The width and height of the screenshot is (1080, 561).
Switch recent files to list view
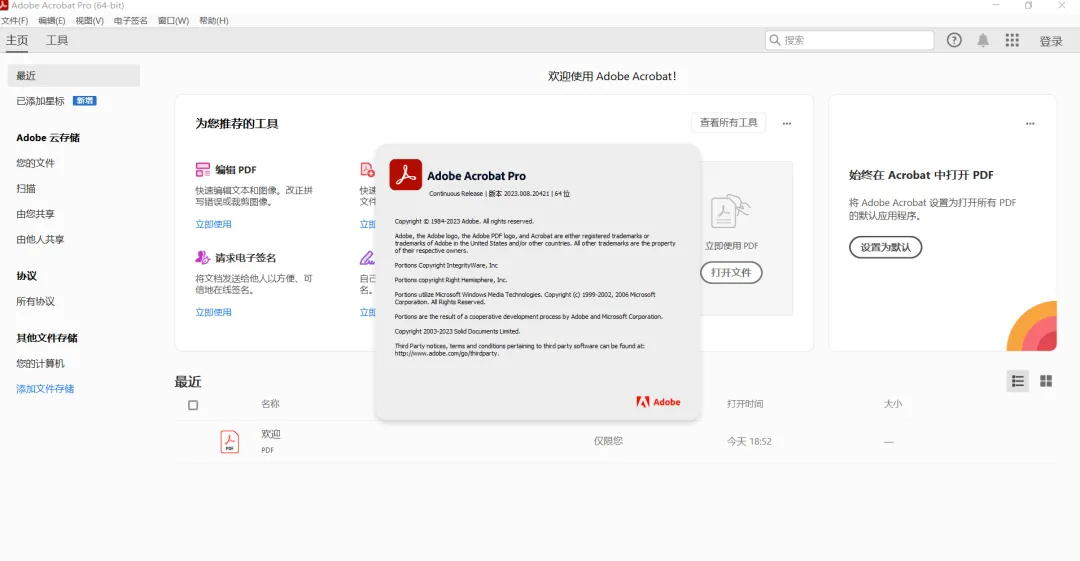click(x=1017, y=381)
